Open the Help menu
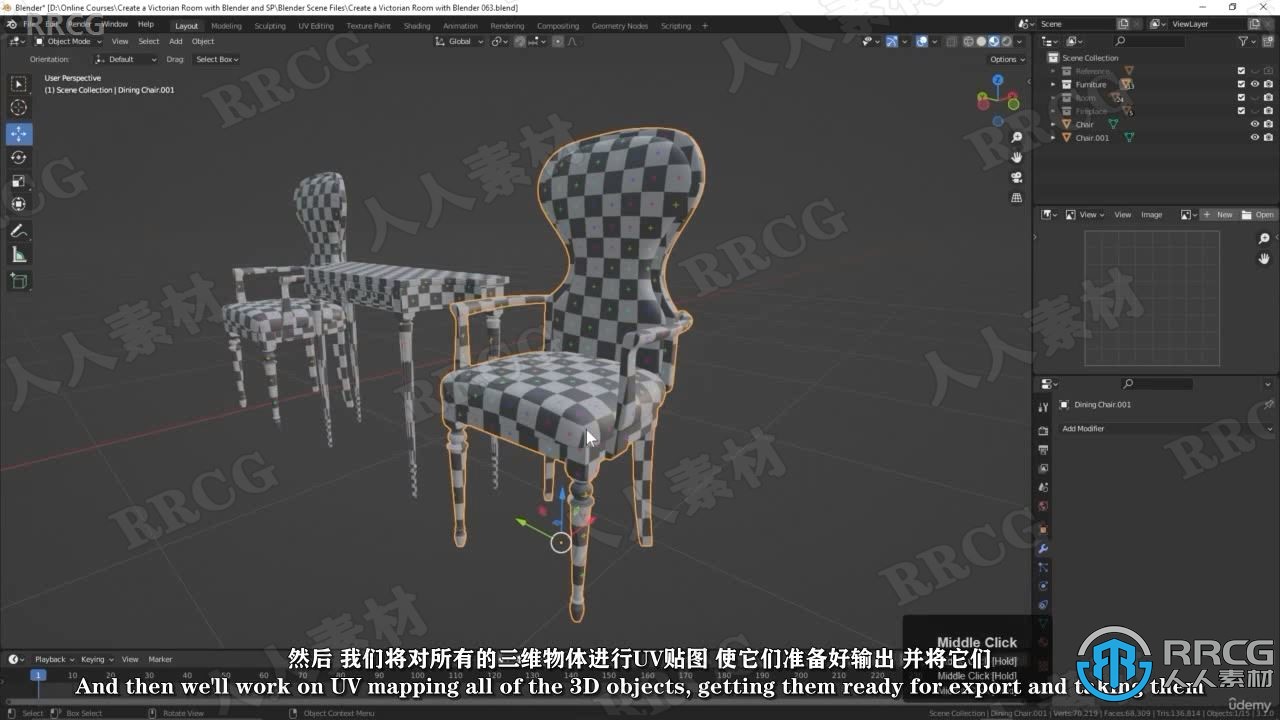Screen dimensions: 1280x720 (x=146, y=23)
